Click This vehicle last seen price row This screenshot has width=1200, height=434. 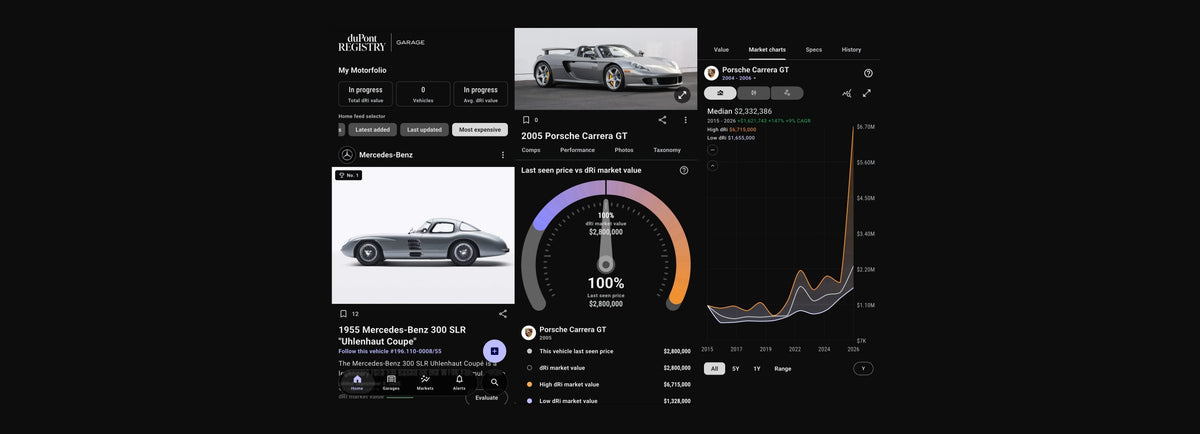606,351
